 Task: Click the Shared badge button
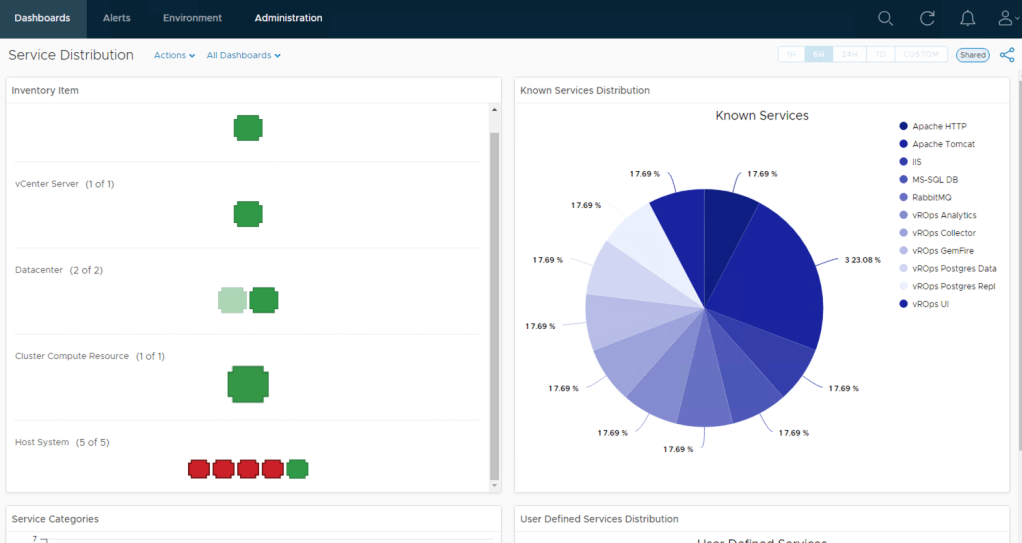click(x=972, y=55)
